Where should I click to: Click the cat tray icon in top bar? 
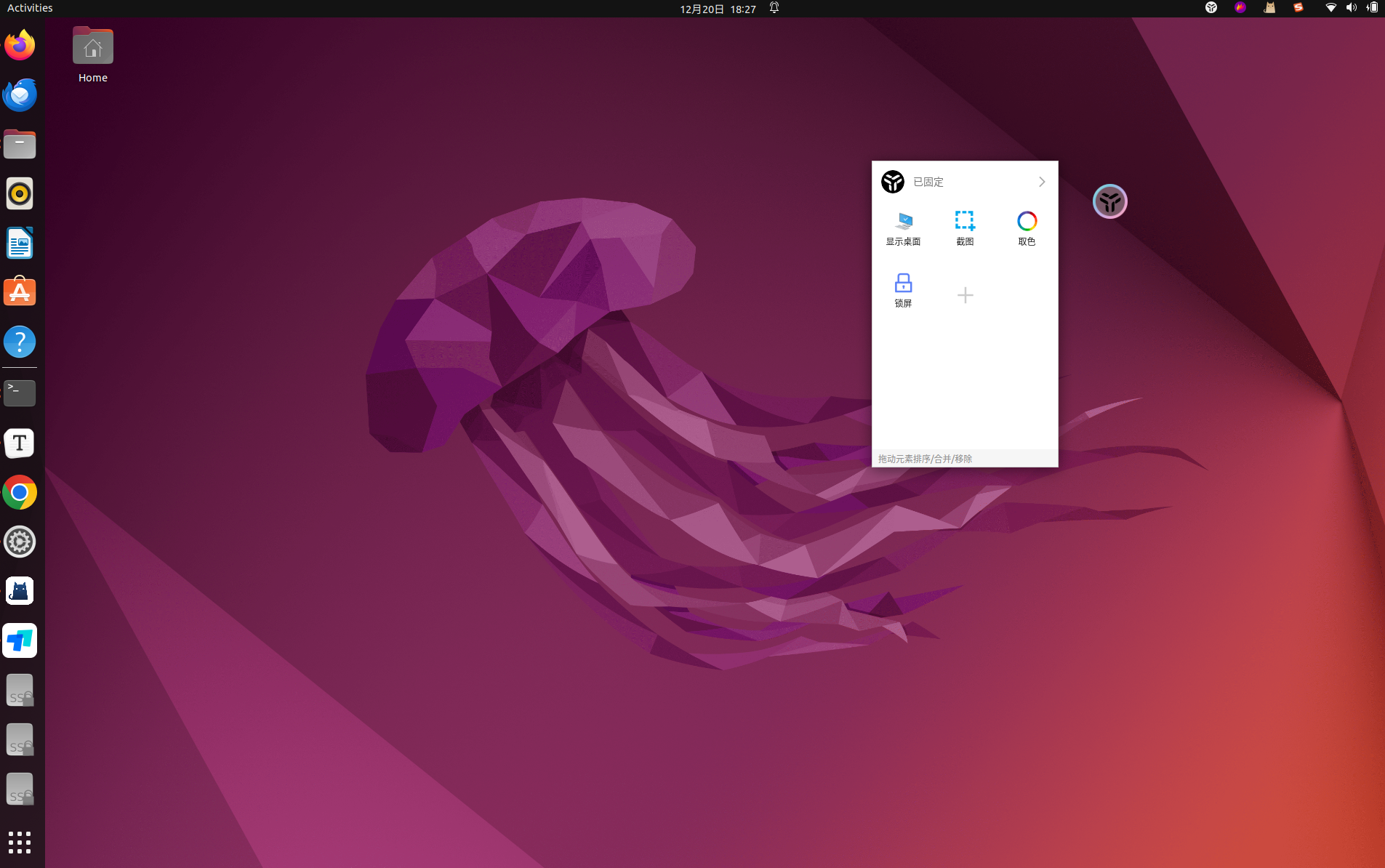click(x=1269, y=8)
